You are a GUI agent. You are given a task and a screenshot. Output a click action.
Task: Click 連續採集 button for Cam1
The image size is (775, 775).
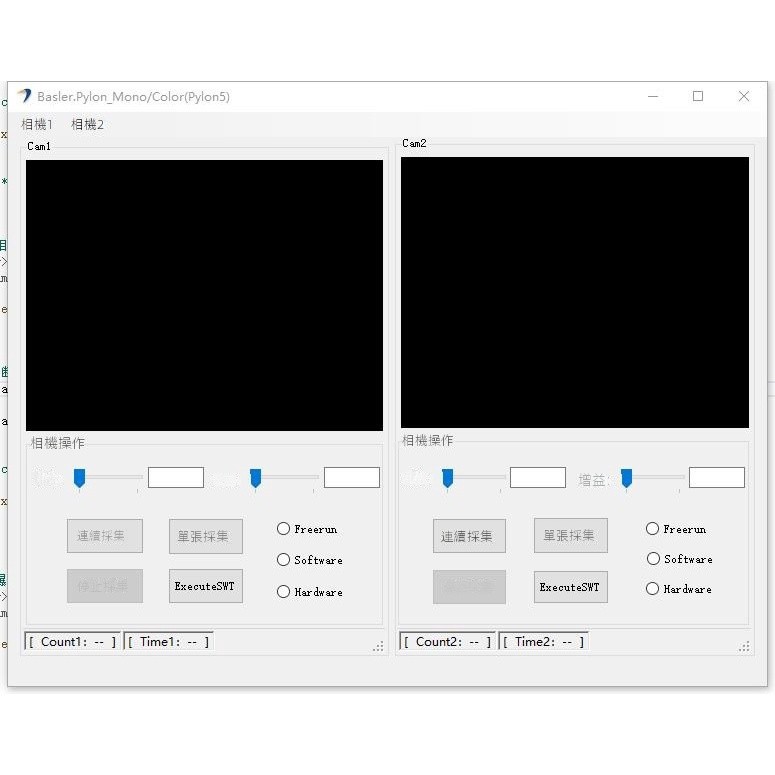tap(104, 536)
